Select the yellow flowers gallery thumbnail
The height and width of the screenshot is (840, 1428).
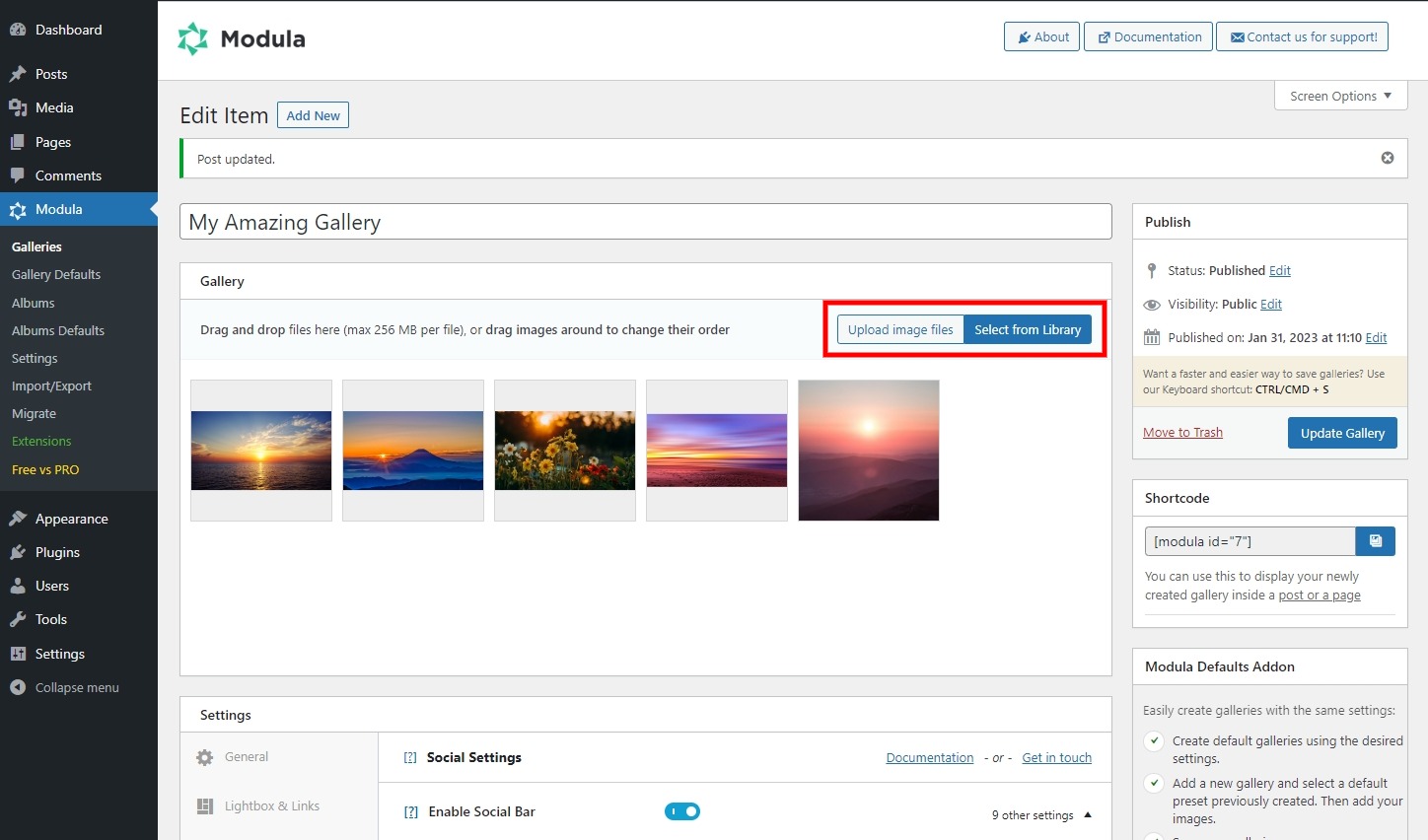click(564, 450)
